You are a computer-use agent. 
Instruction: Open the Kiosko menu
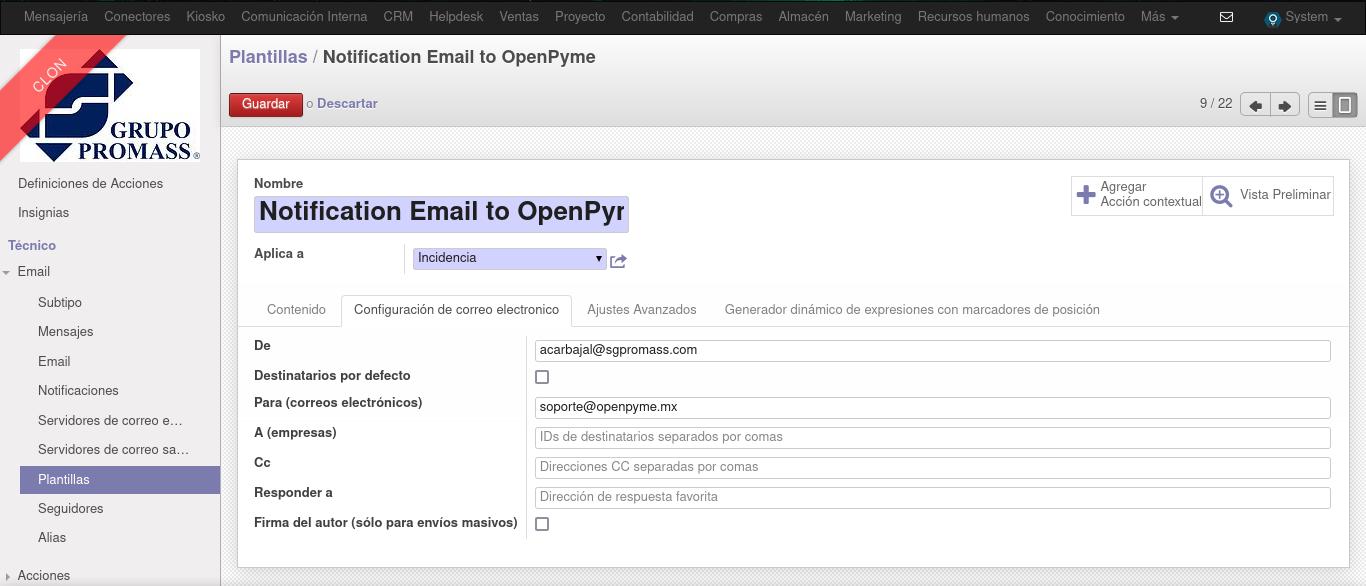coord(206,17)
